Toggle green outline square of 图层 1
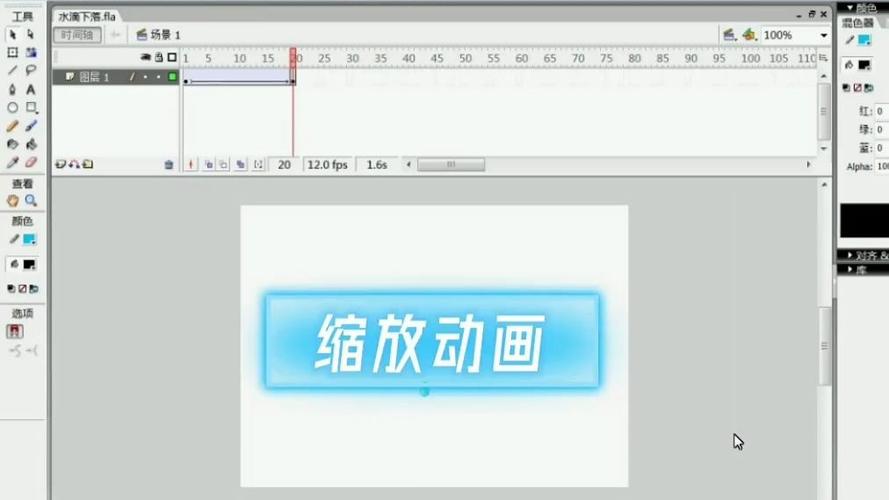 tap(172, 77)
